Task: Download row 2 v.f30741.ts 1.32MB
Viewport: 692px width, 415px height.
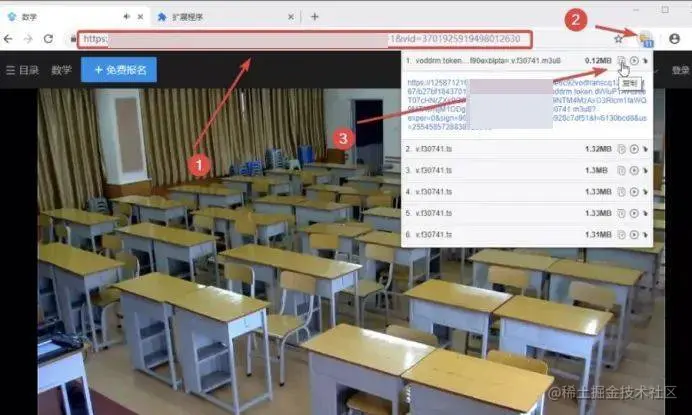Action: pos(645,149)
